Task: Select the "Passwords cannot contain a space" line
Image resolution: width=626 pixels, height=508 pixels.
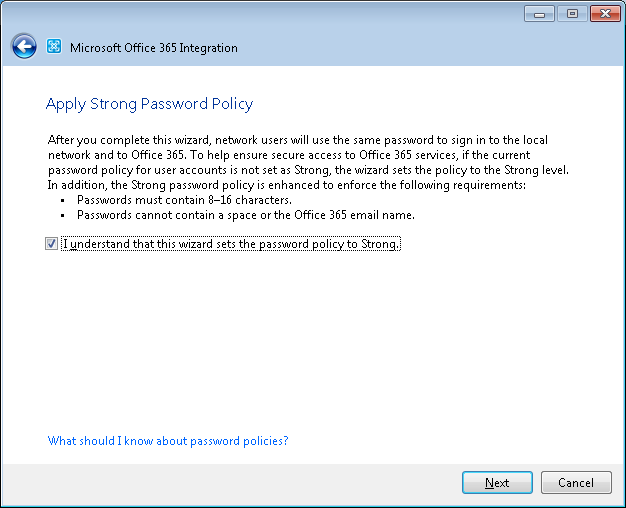Action: click(246, 215)
